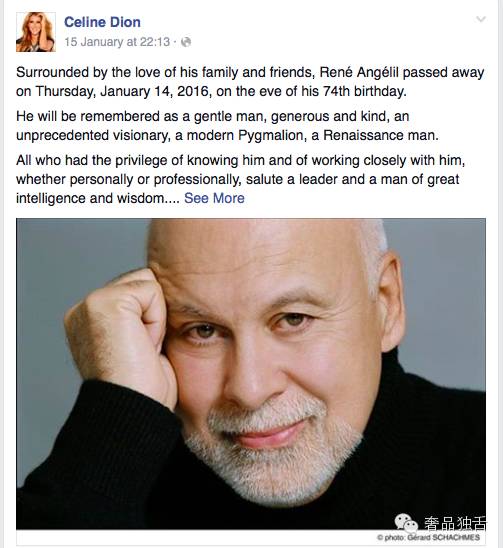Screen dimensions: 503x548
Task: Click the words 74th birthday
Action: (x=365, y=91)
